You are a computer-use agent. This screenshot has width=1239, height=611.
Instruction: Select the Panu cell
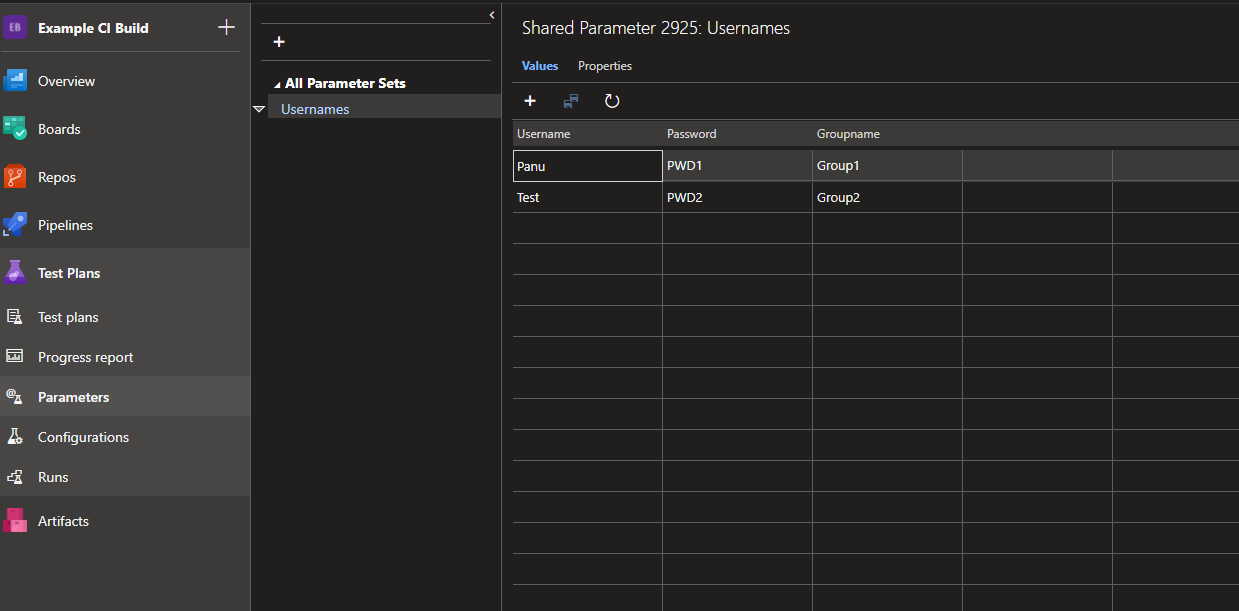pyautogui.click(x=588, y=166)
